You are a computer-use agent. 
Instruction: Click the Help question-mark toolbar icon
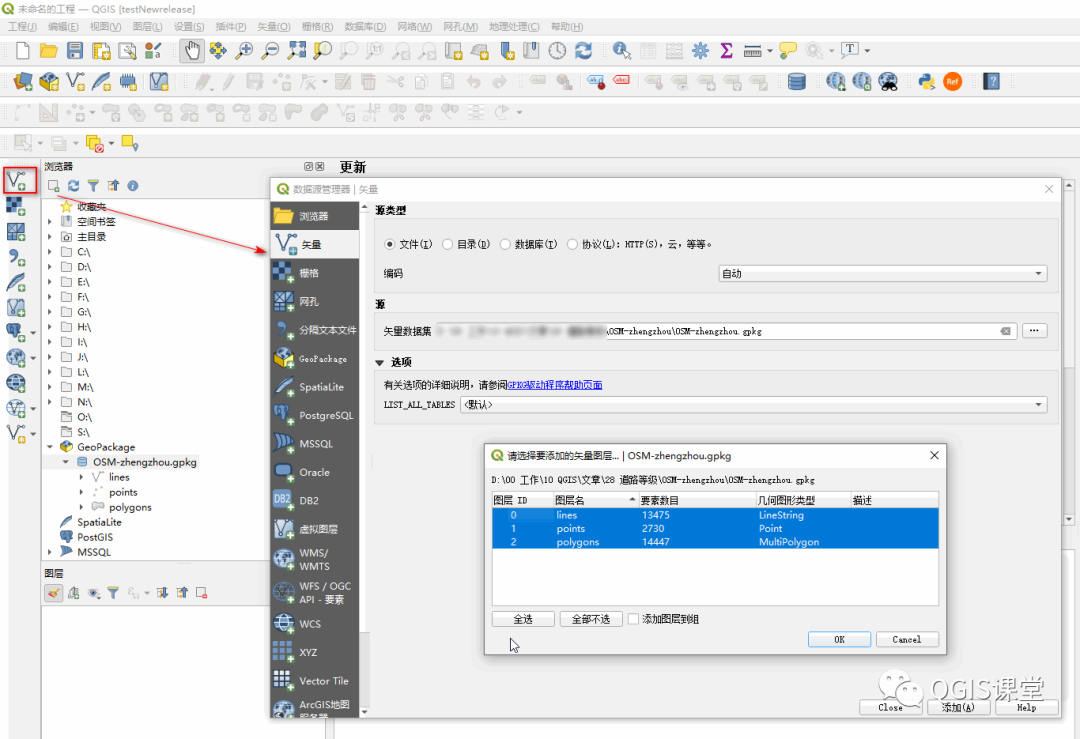pos(992,82)
